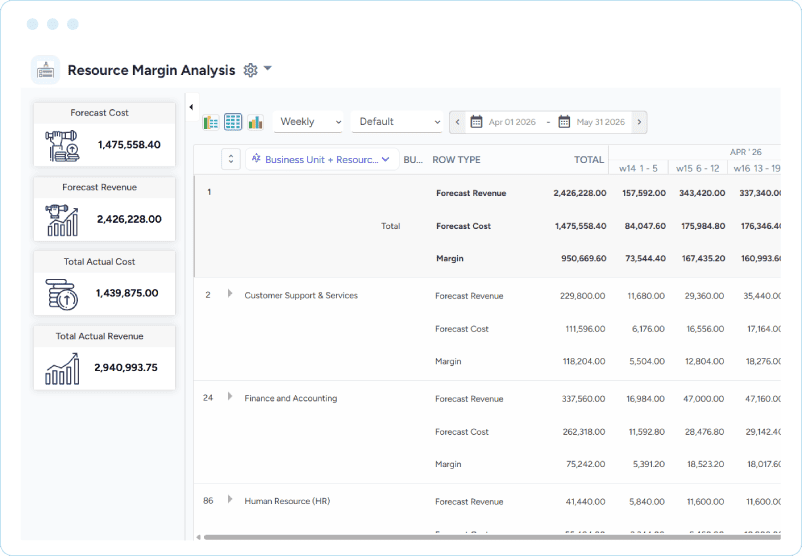The height and width of the screenshot is (556, 802).
Task: Click the w15 total cost 175,984.80
Action: coord(703,226)
